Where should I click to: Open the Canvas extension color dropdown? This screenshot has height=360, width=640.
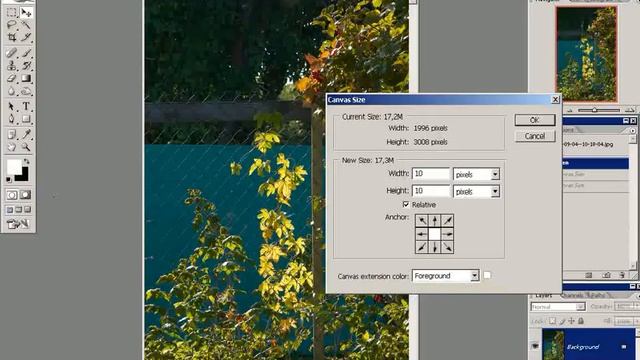pos(474,276)
